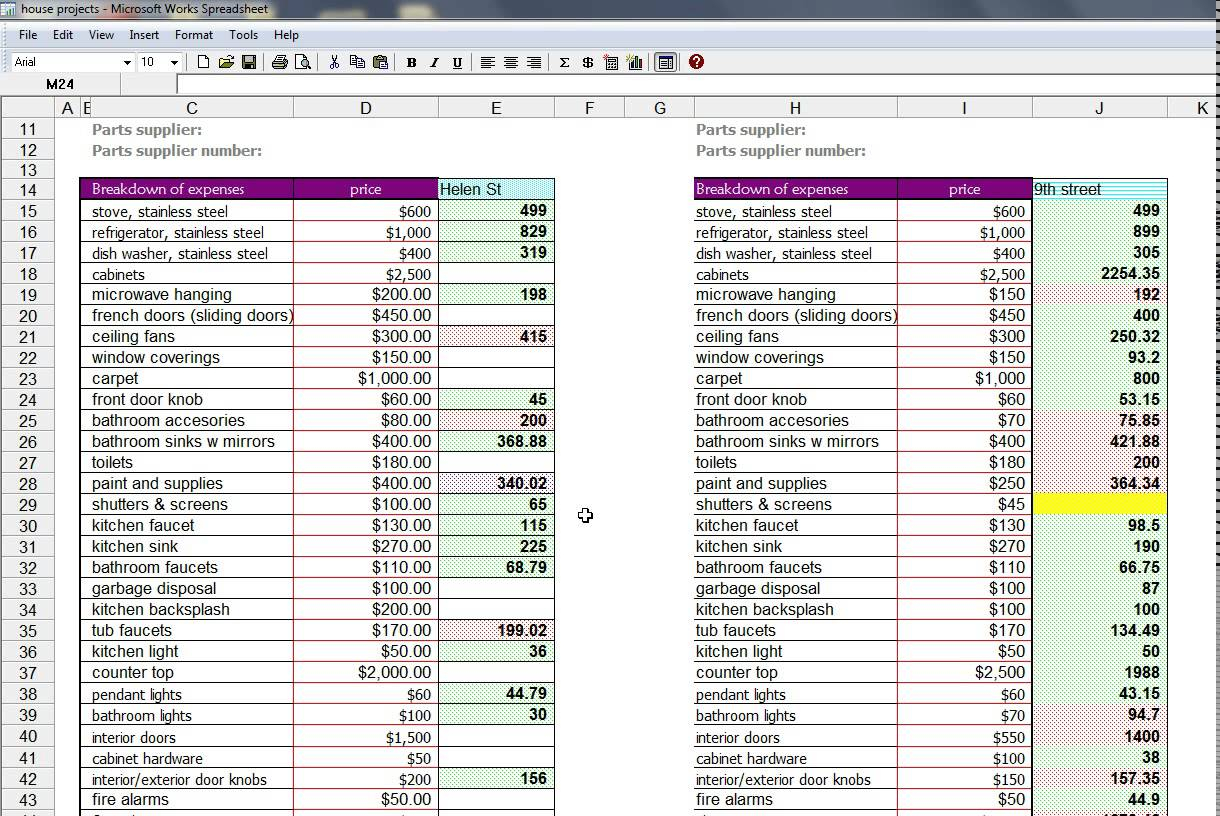The width and height of the screenshot is (1220, 816).
Task: Open the Insert menu
Action: [144, 35]
